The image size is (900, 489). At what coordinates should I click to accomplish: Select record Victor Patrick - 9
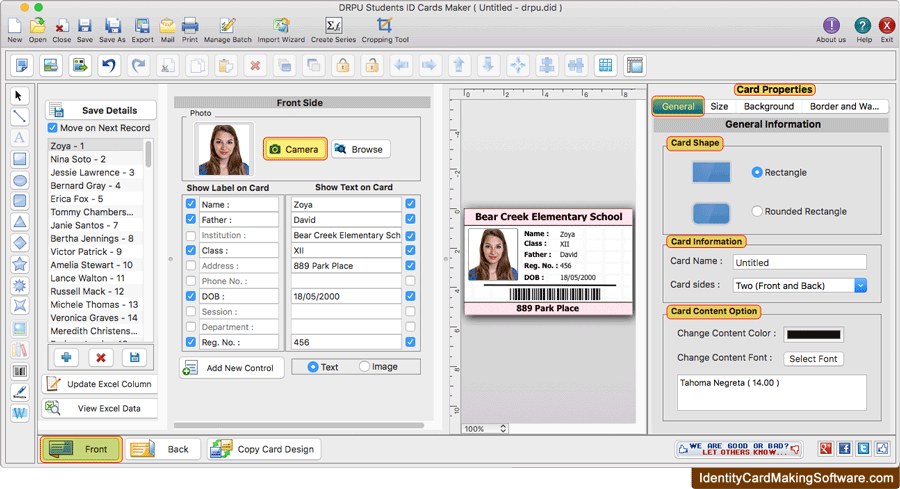coord(95,251)
